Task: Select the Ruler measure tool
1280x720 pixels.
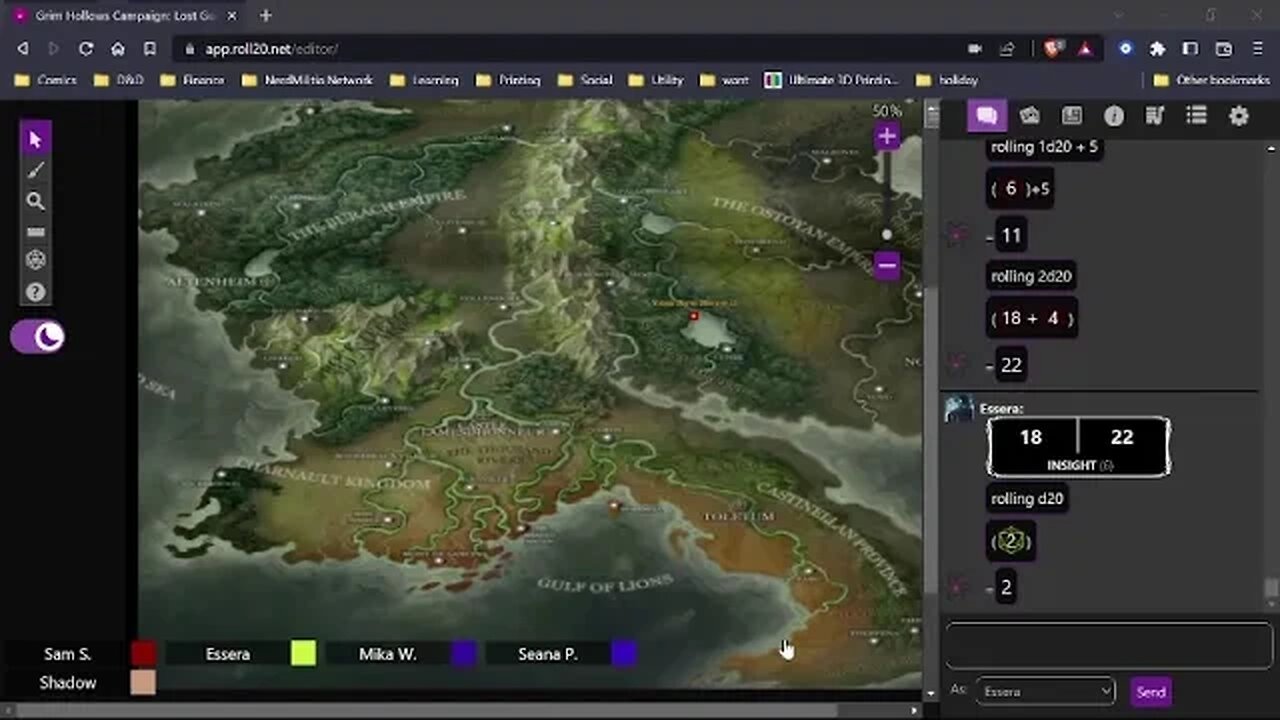Action: pos(36,232)
